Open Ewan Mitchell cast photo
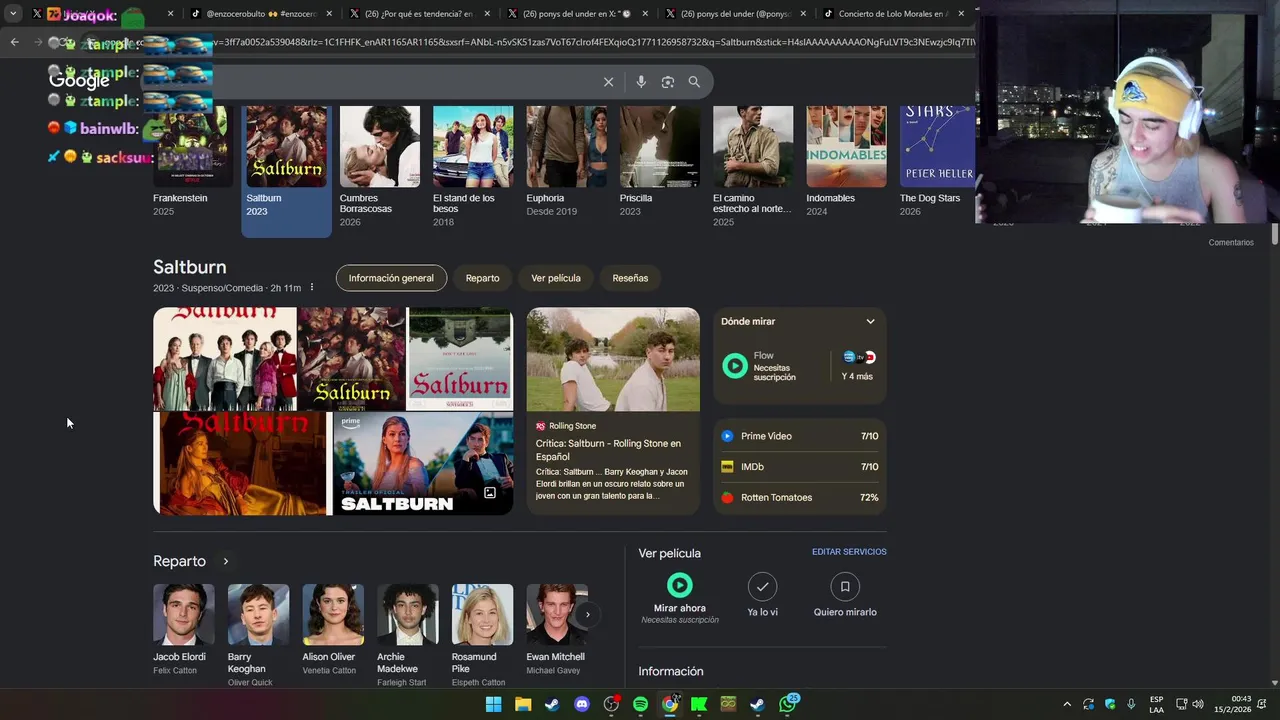Image resolution: width=1280 pixels, height=720 pixels. [556, 615]
